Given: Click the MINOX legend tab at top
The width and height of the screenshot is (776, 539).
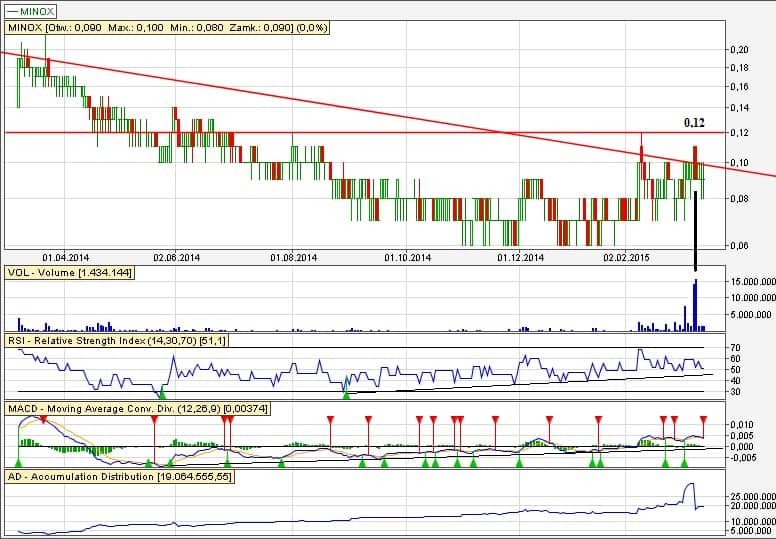Looking at the screenshot, I should 31,11.
